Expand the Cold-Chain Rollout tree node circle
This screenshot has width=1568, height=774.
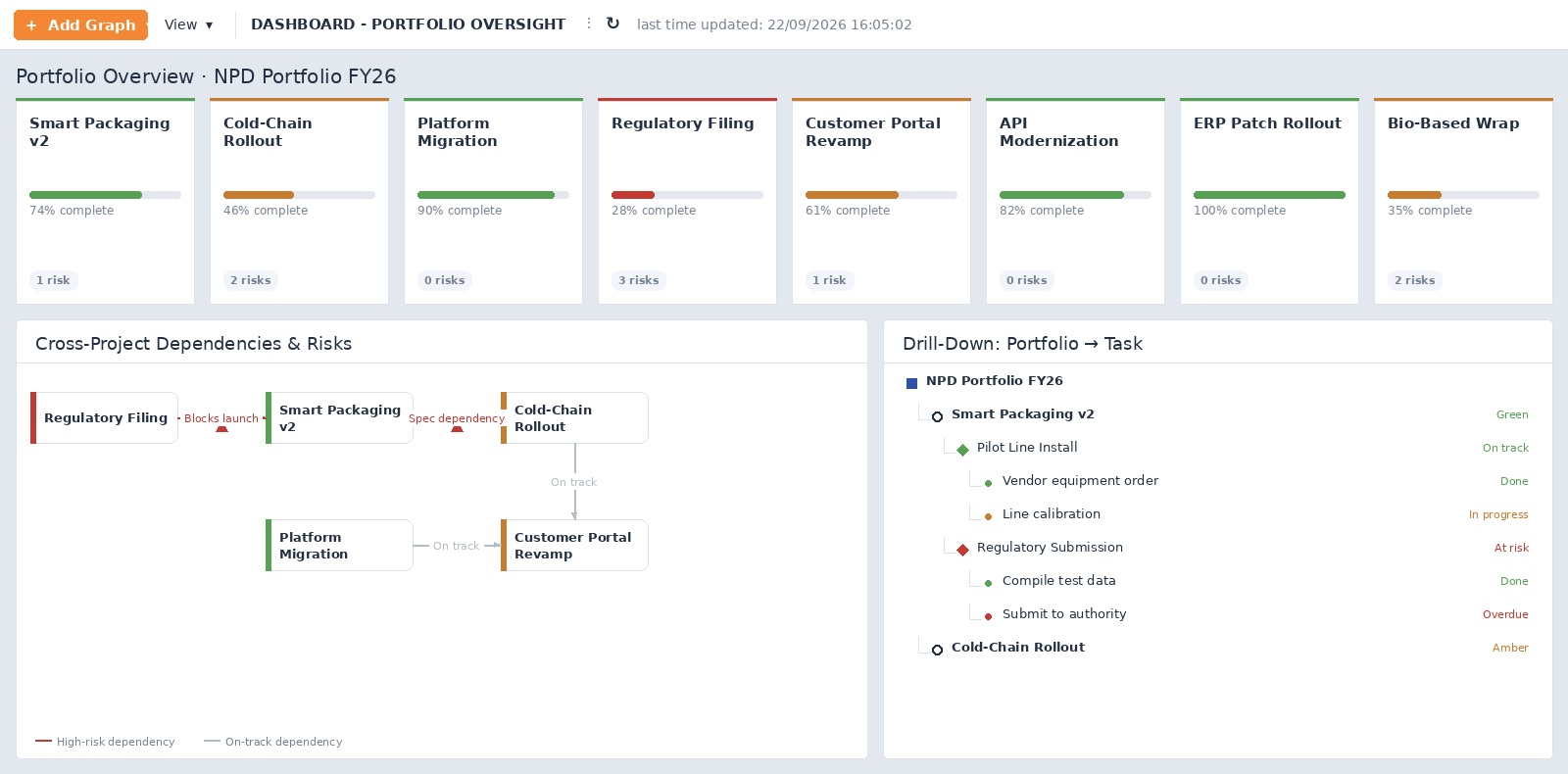click(x=937, y=650)
